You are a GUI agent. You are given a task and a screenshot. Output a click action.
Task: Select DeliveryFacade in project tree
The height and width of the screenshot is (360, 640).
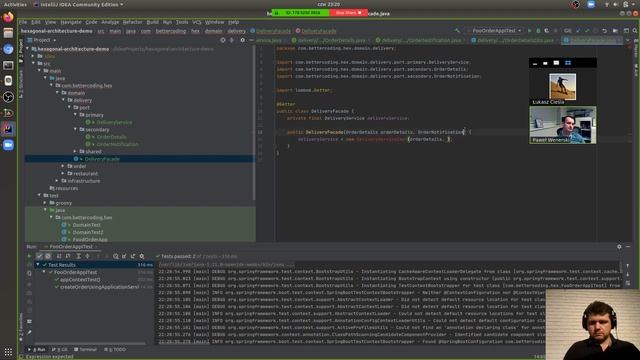pos(102,159)
